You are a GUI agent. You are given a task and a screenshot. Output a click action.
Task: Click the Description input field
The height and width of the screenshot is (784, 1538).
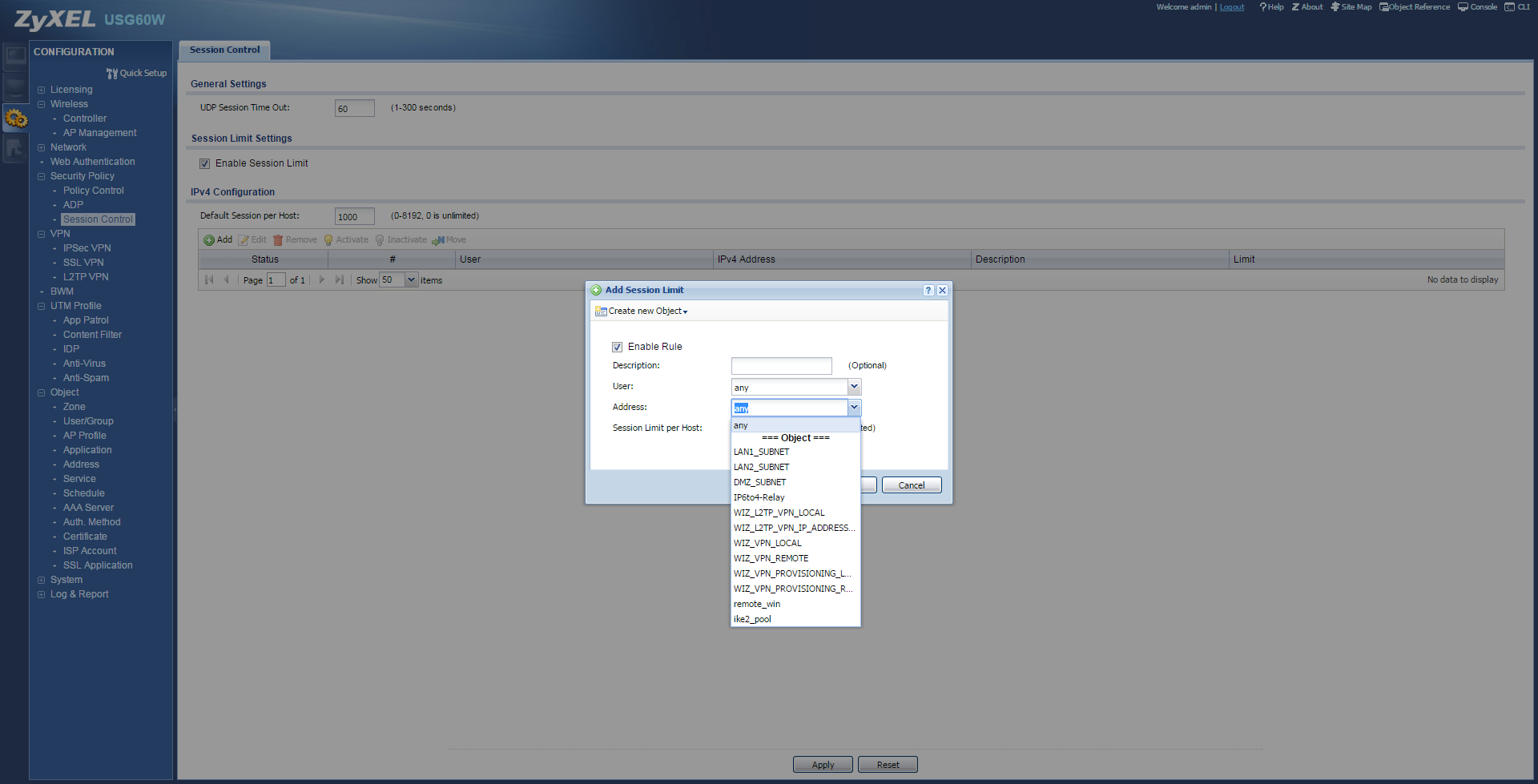click(x=781, y=366)
